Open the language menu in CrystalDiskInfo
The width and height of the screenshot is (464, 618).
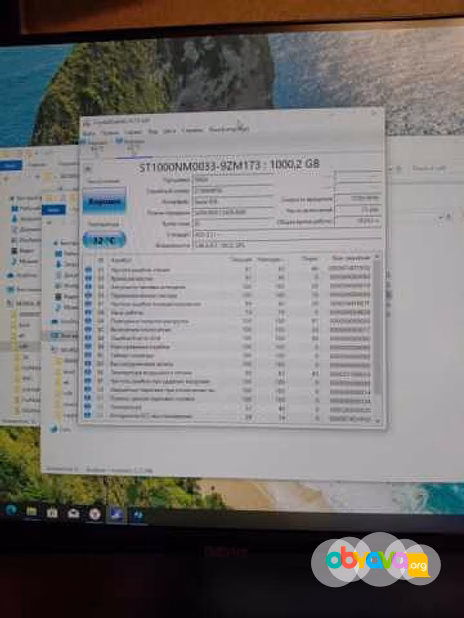pos(229,129)
